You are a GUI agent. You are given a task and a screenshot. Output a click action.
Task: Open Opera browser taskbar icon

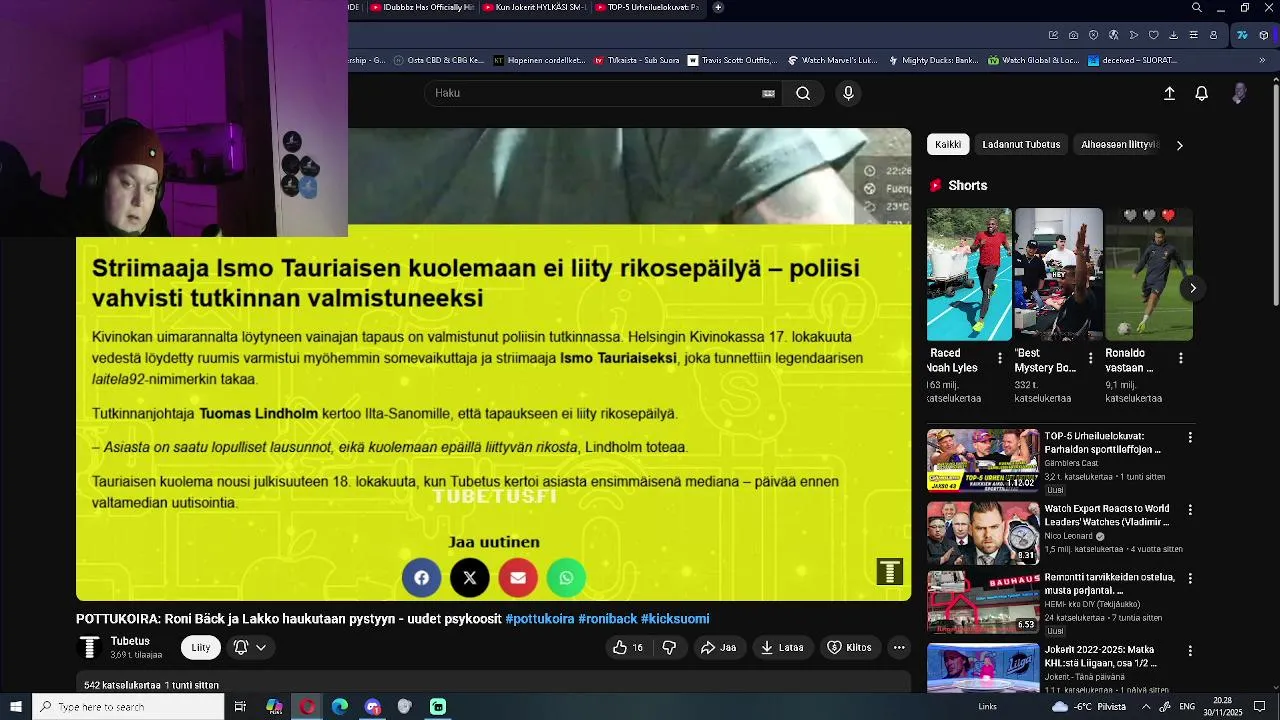(x=307, y=707)
